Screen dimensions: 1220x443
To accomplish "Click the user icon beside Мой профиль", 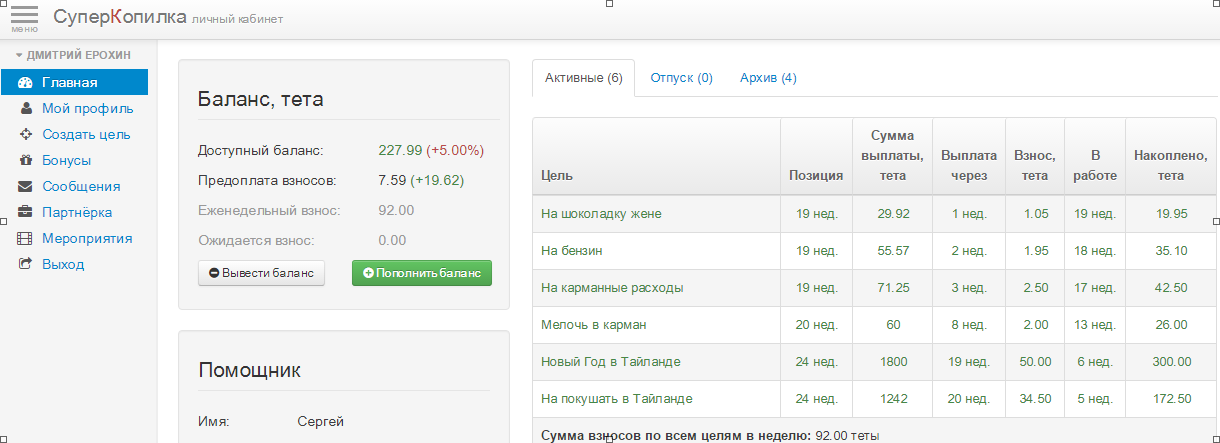I will click(x=25, y=109).
